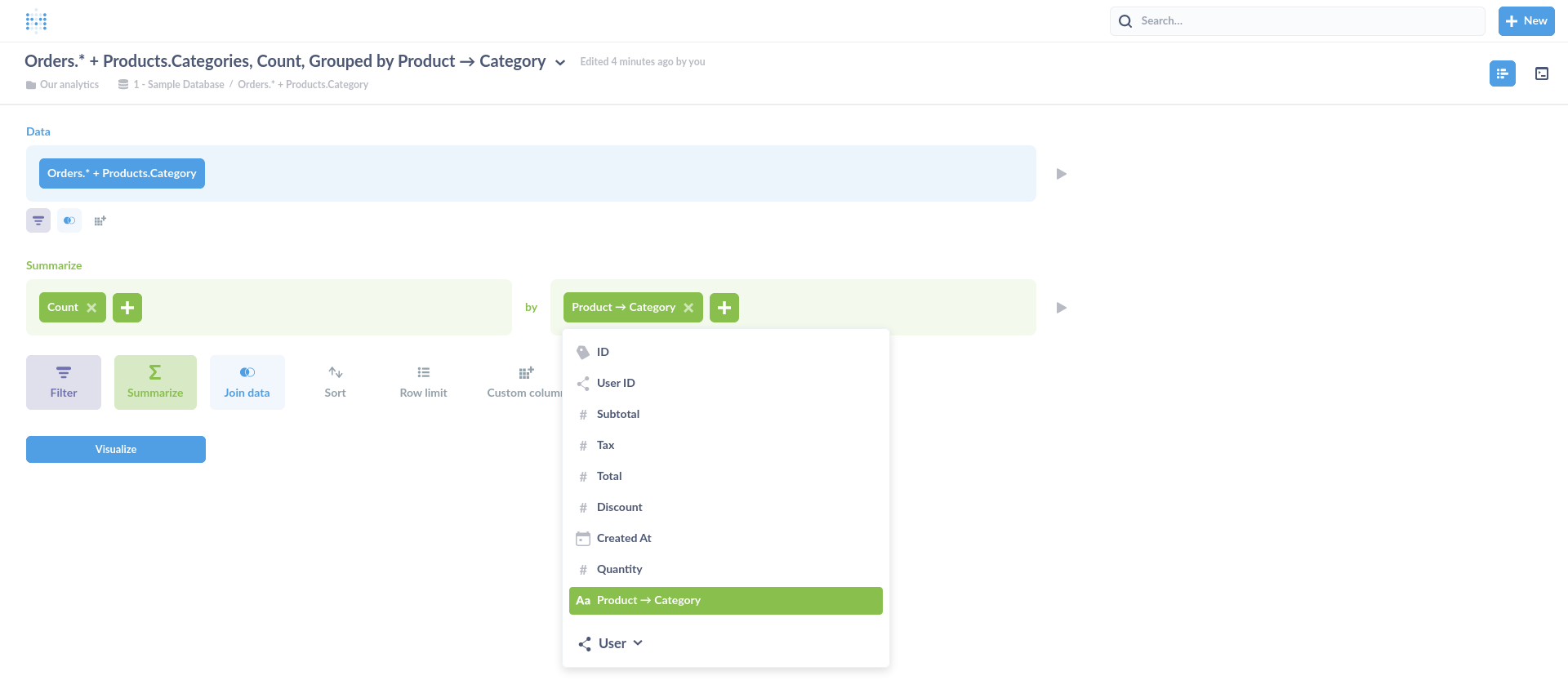Expand the question title dropdown
This screenshot has height=680, width=1568.
click(x=559, y=61)
